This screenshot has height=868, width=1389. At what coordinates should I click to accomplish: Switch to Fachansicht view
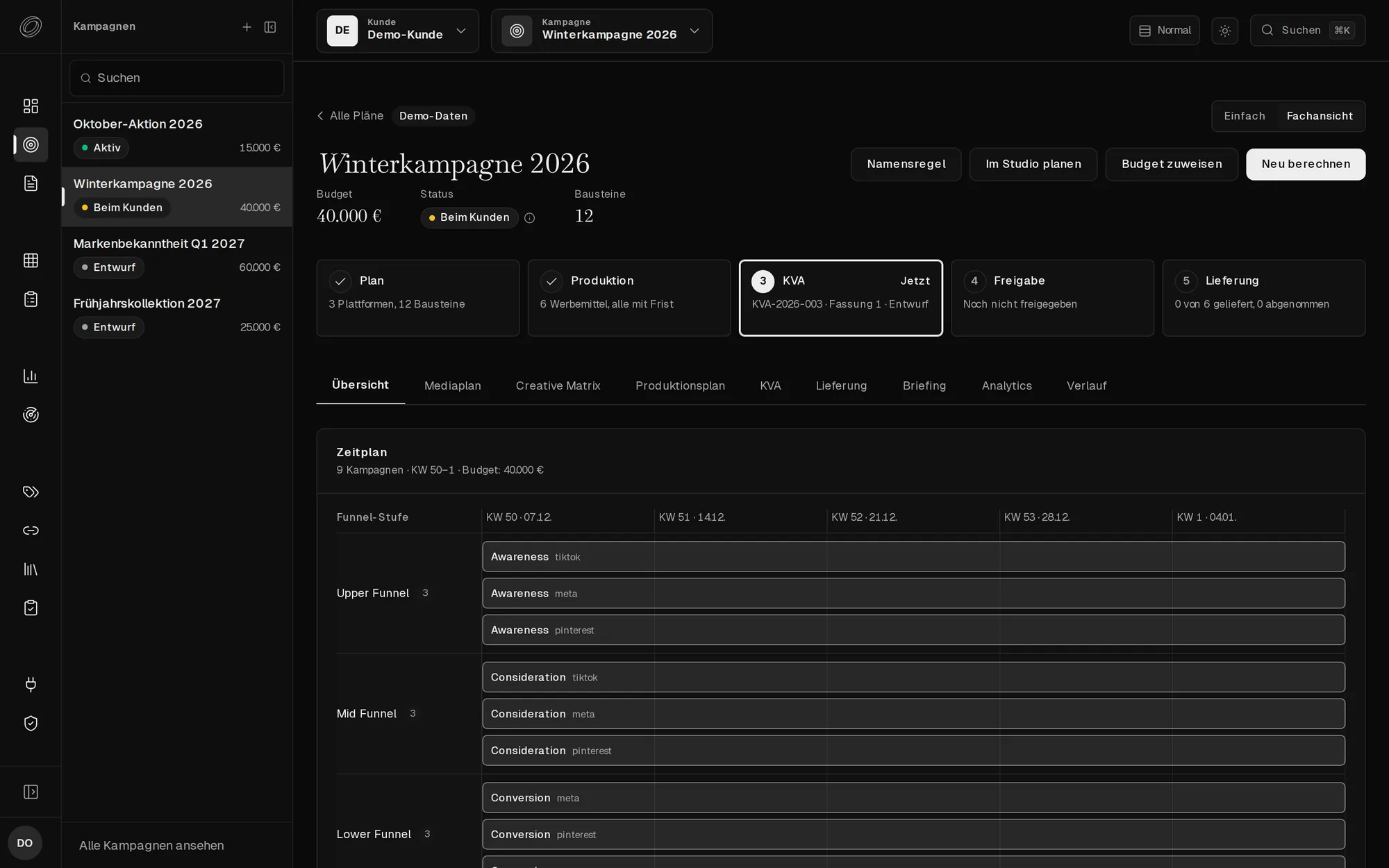[1320, 116]
